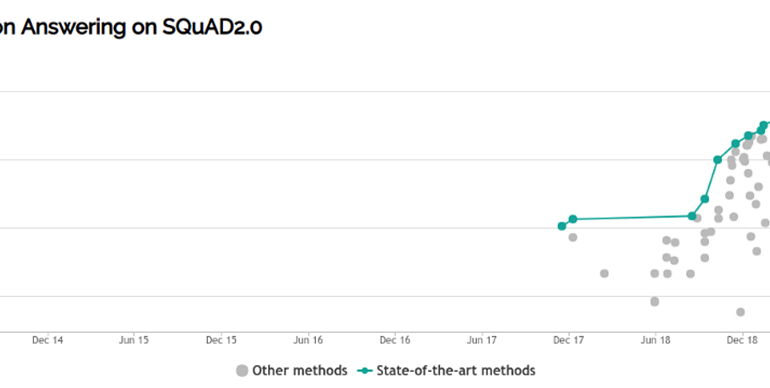770x388 pixels.
Task: Select the second teal point above Dec 17
Action: point(573,219)
